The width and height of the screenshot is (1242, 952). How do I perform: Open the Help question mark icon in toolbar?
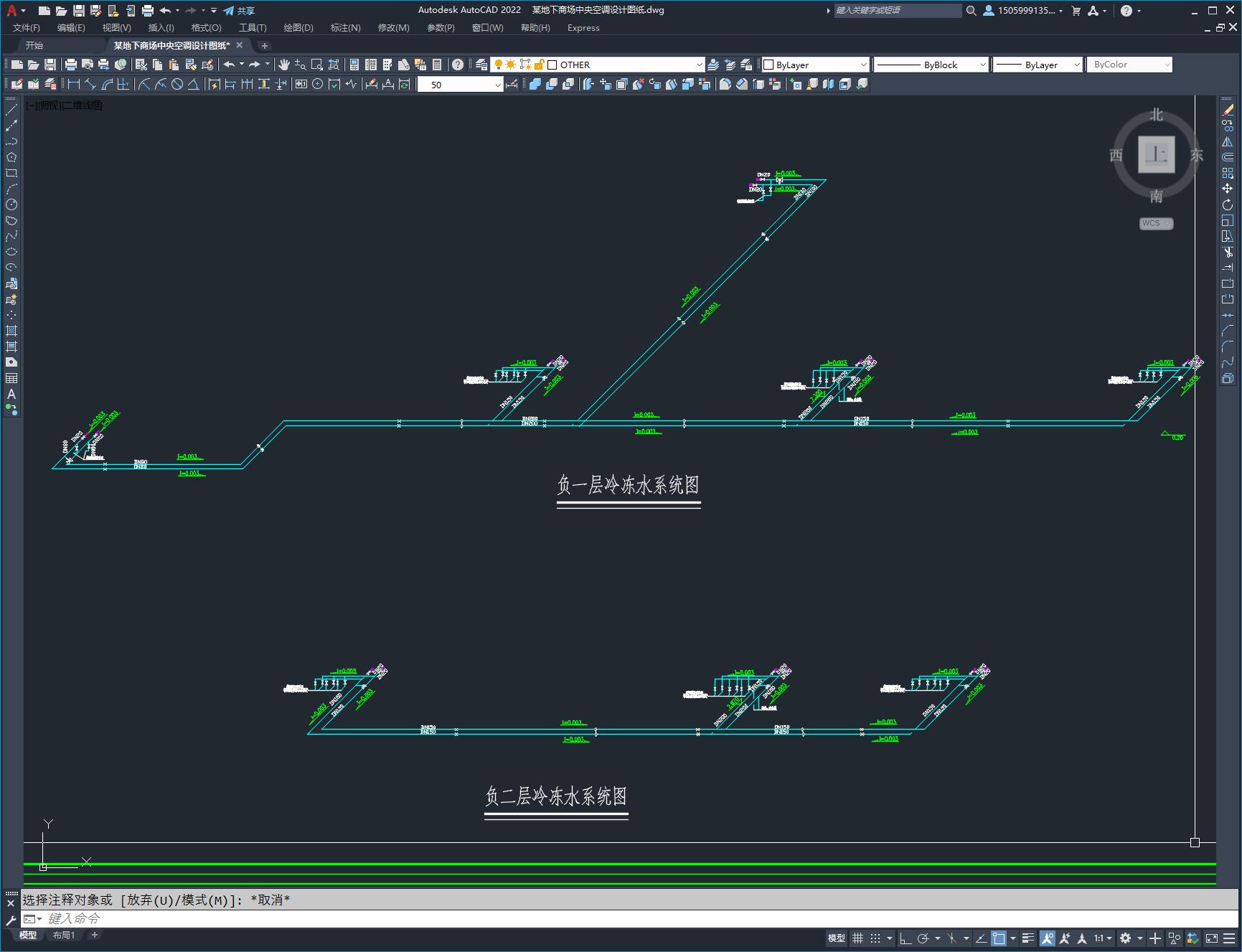[458, 65]
